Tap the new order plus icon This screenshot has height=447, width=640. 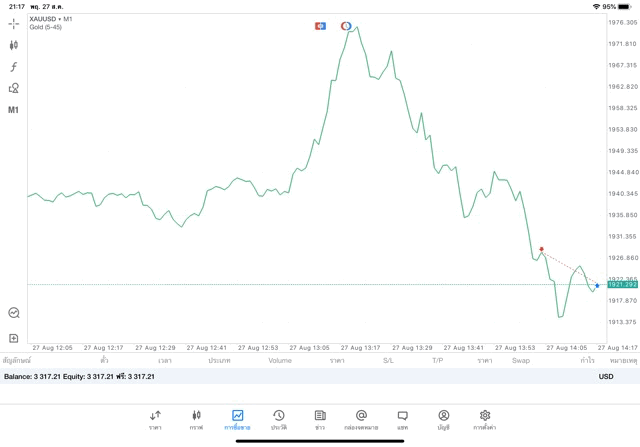tap(14, 338)
